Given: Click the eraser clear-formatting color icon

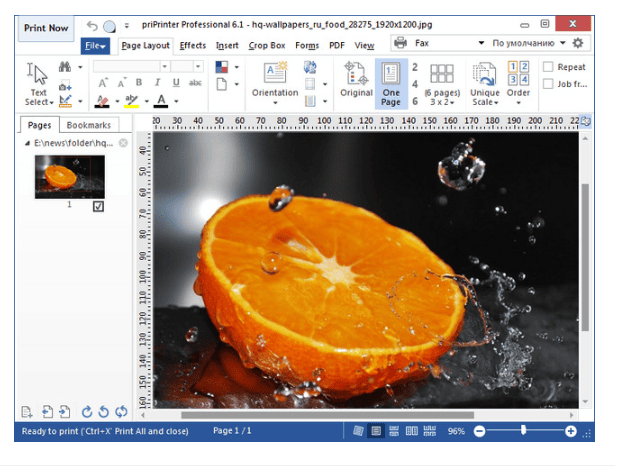Looking at the screenshot, I should coord(102,101).
